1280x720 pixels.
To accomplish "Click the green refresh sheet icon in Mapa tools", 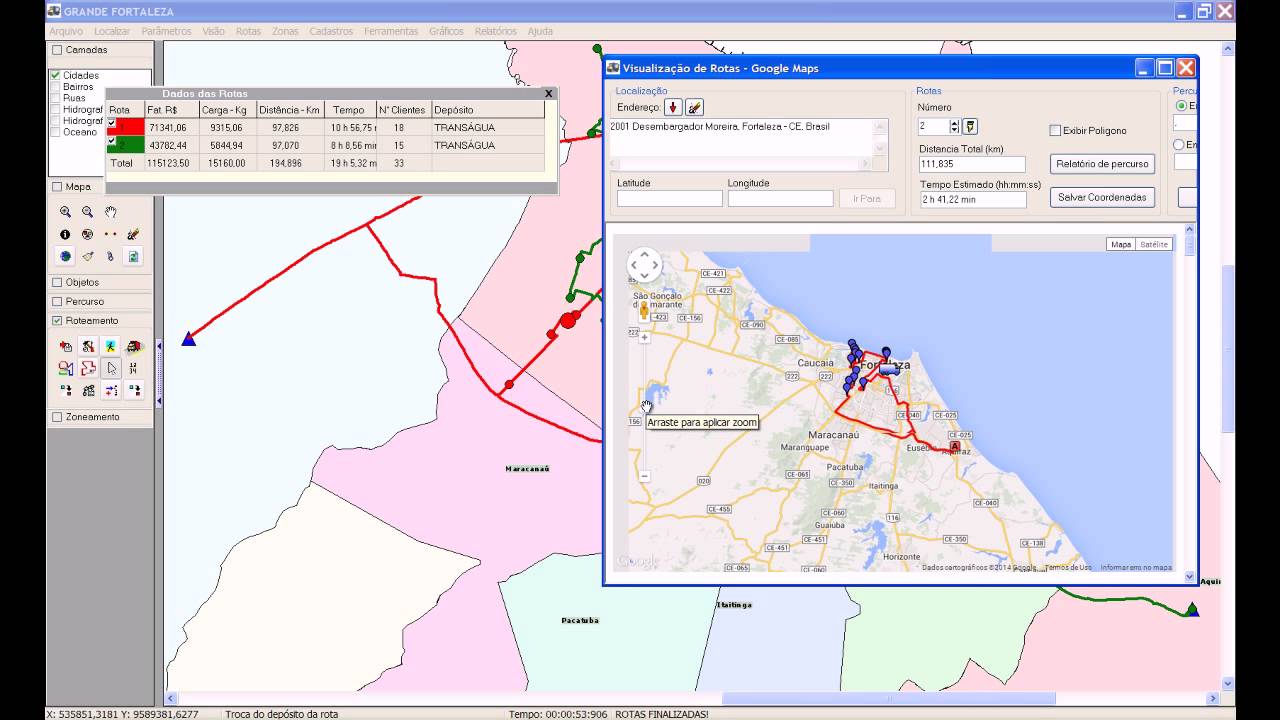I will point(133,256).
